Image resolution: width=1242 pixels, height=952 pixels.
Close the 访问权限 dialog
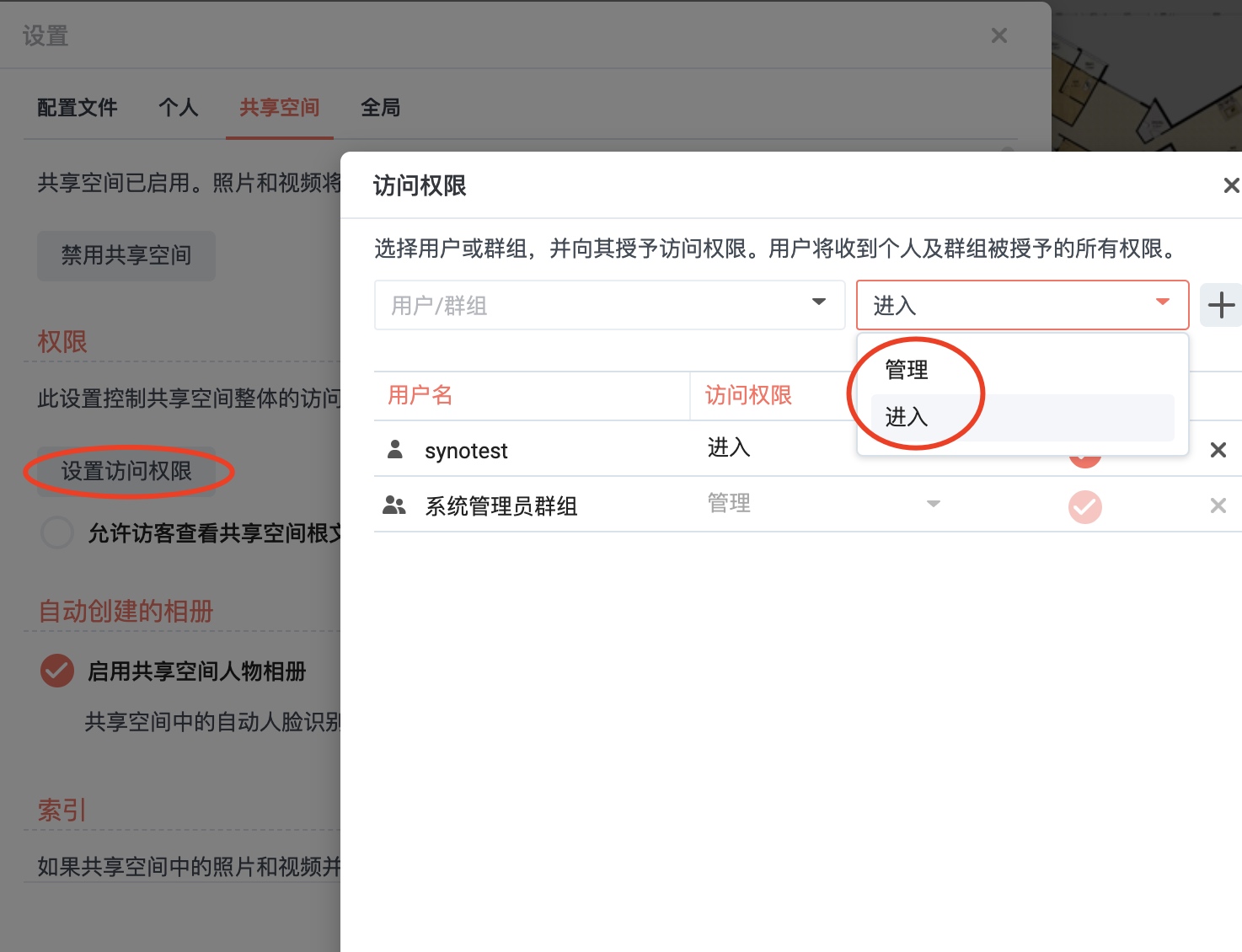1231,185
